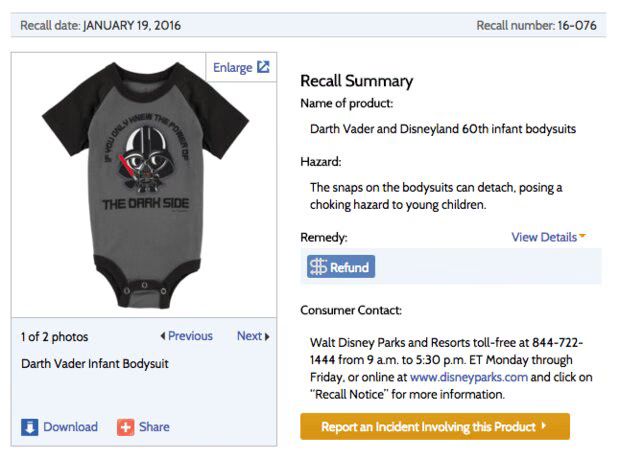Click arrow on Report an Incident button
The height and width of the screenshot is (459, 620).
544,426
